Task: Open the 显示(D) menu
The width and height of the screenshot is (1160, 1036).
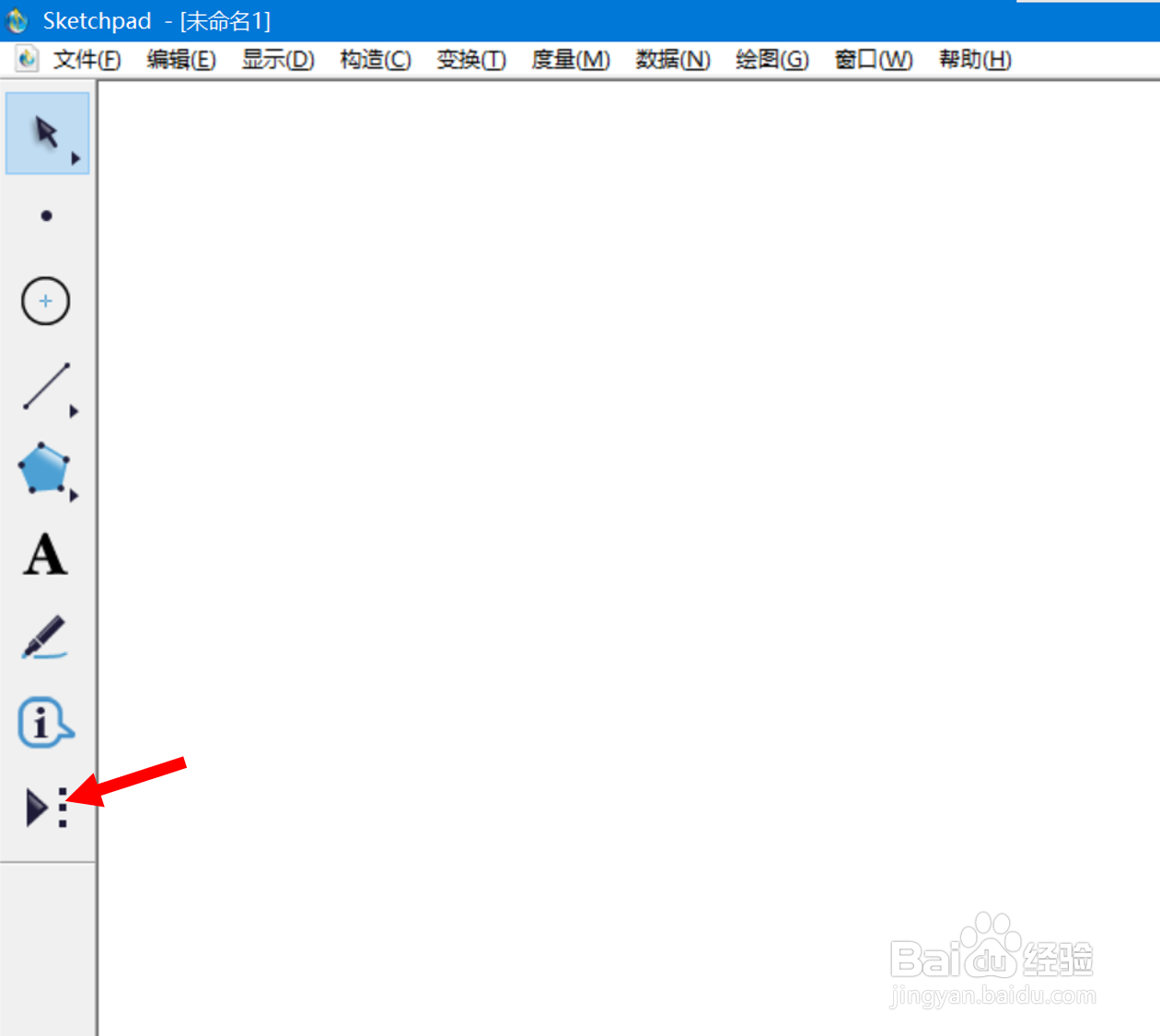Action: coord(278,60)
